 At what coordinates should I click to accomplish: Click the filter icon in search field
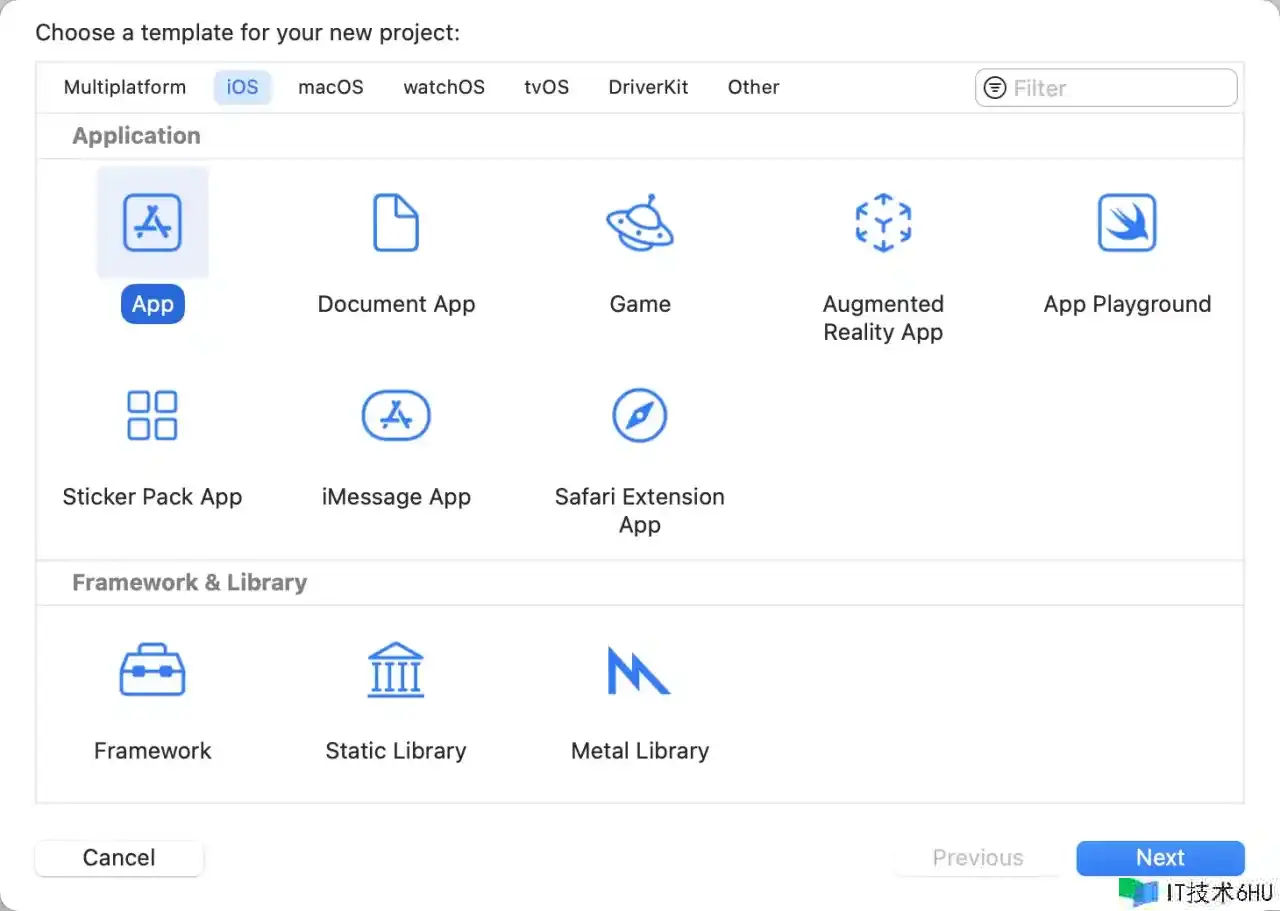click(995, 88)
